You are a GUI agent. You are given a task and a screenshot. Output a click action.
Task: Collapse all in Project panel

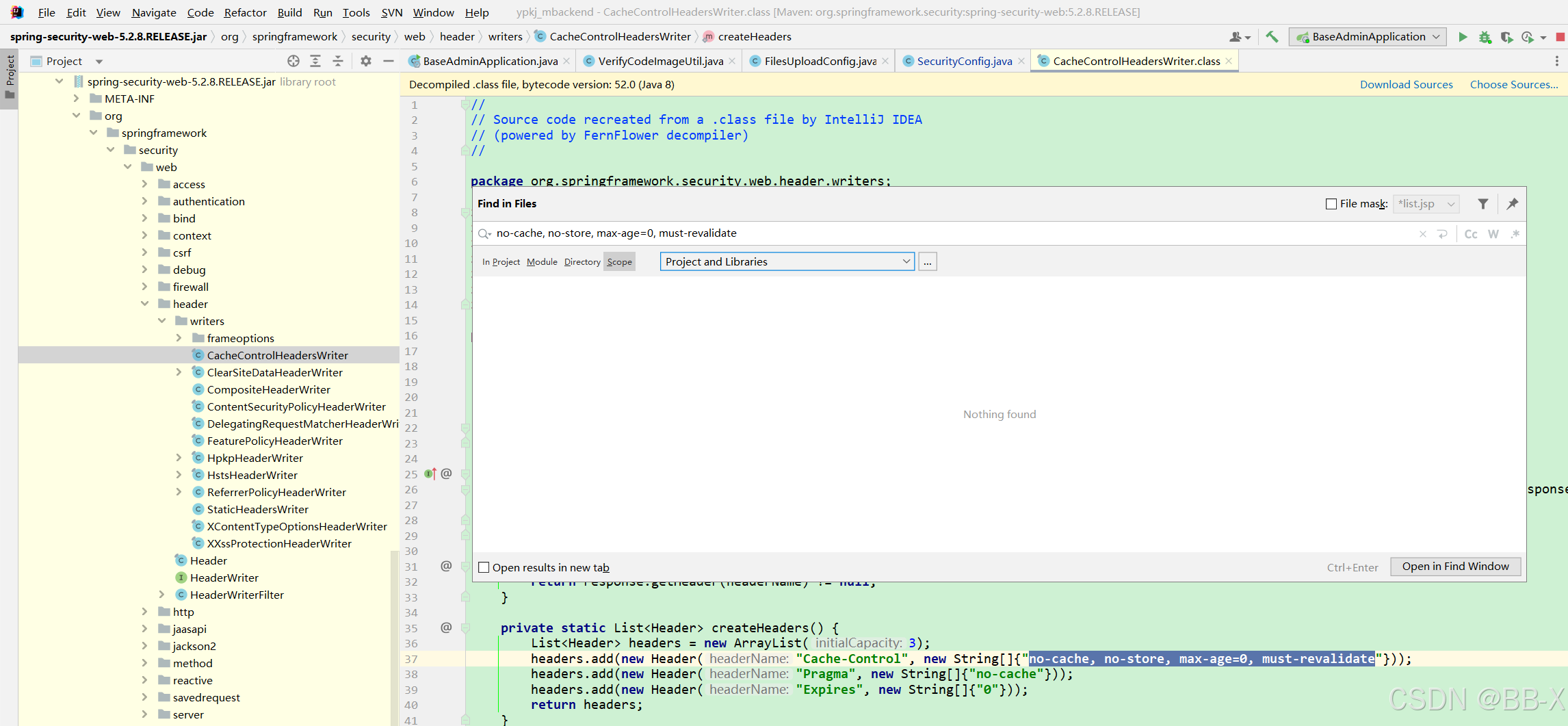pos(338,61)
